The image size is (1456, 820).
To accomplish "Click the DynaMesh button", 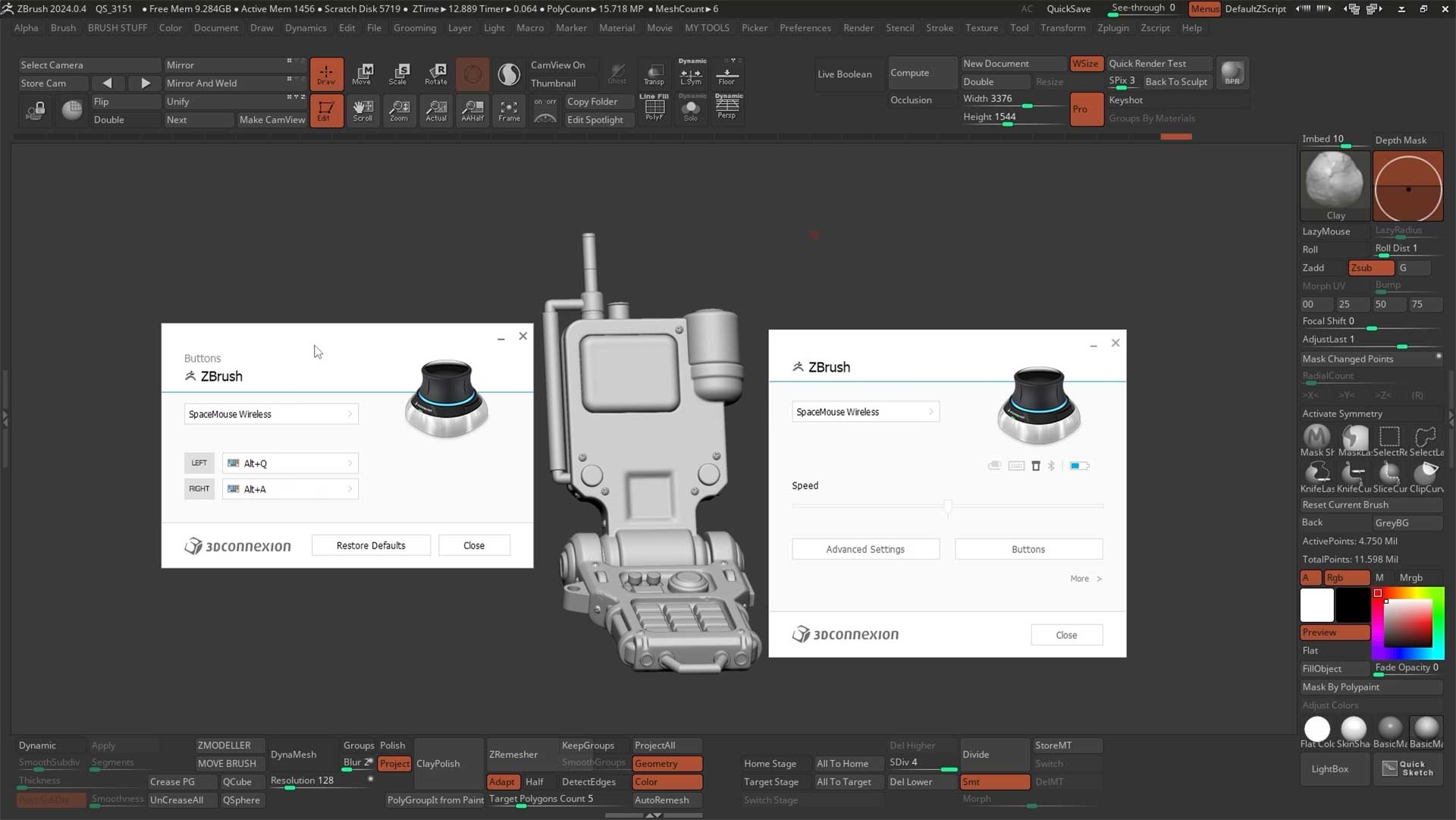I will 303,755.
